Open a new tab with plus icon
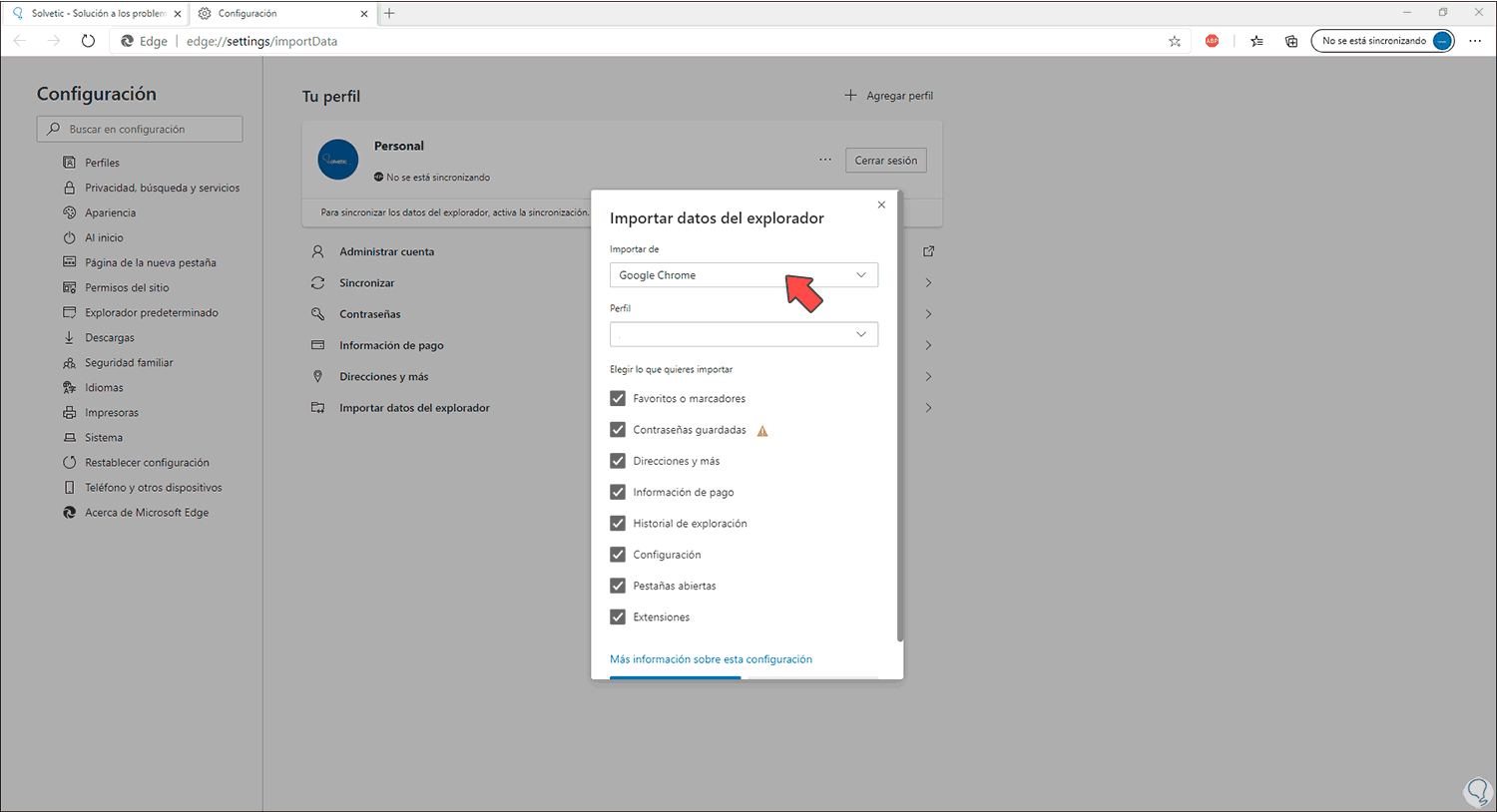This screenshot has height=812, width=1497. pyautogui.click(x=389, y=13)
